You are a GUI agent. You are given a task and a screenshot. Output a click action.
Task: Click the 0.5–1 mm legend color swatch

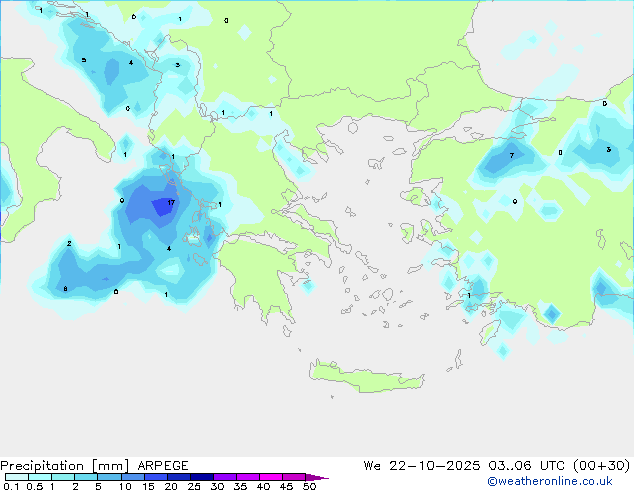point(40,477)
